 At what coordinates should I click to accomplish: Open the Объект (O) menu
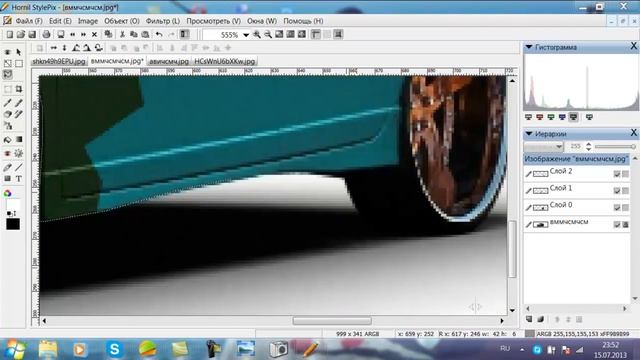(122, 21)
